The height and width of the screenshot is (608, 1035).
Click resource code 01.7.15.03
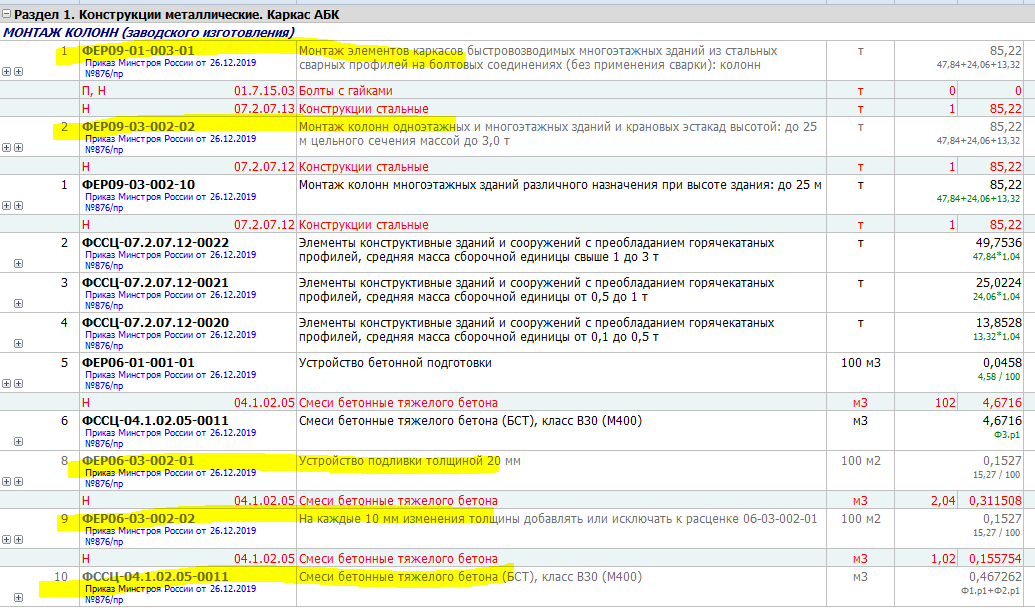coord(264,90)
